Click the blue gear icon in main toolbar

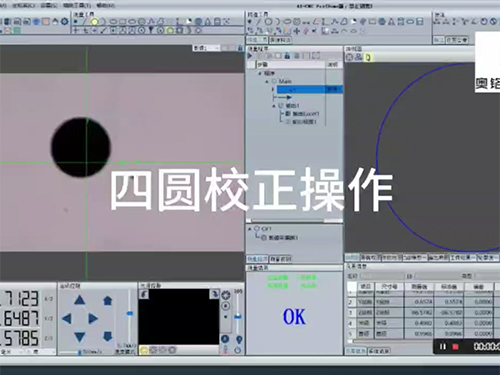[x=65, y=22]
